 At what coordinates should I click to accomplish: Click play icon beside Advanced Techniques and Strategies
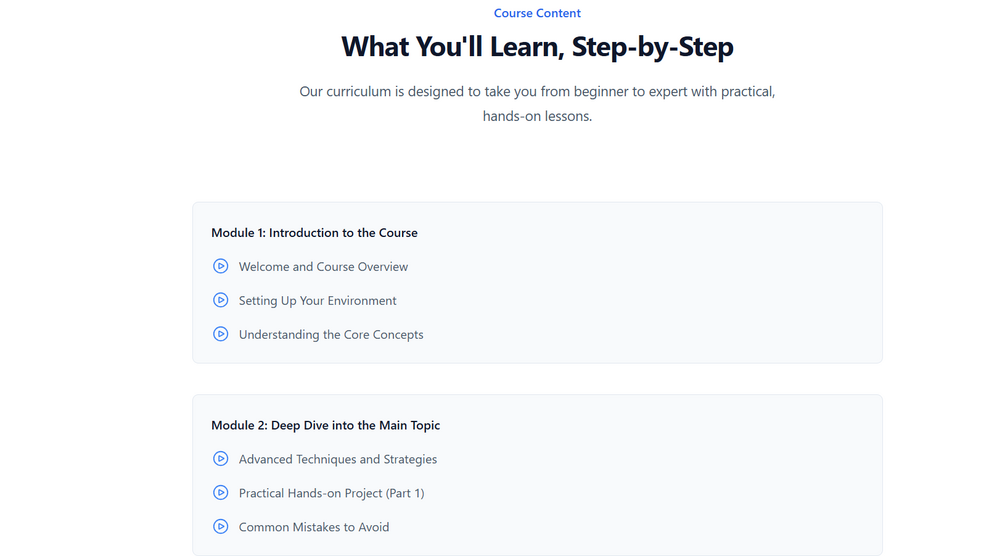click(221, 459)
